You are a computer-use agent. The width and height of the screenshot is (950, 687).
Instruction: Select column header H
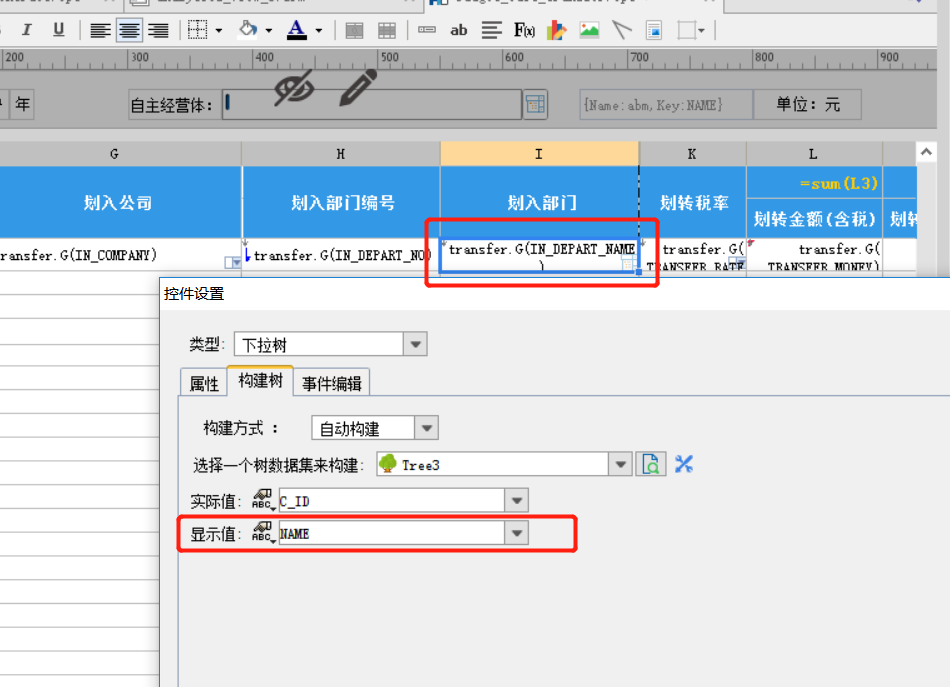340,154
